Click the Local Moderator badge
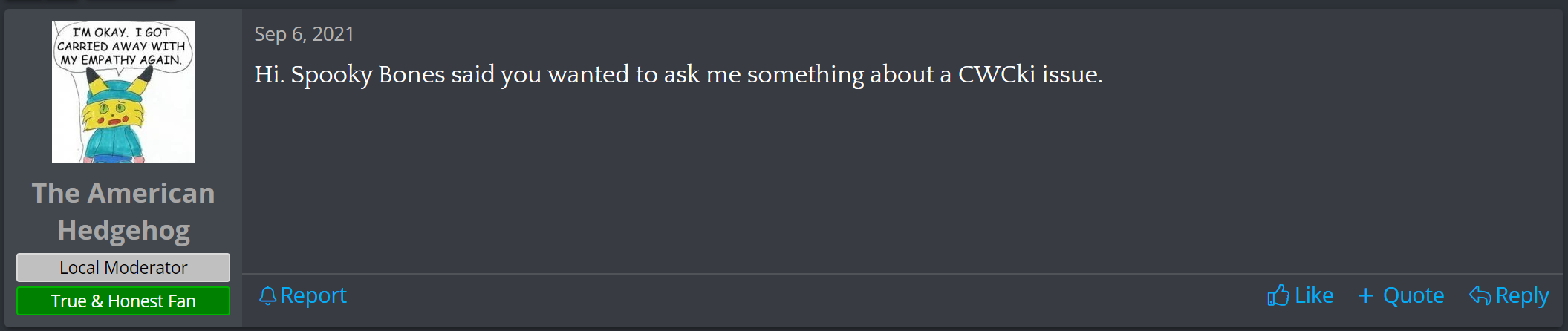 pyautogui.click(x=123, y=267)
